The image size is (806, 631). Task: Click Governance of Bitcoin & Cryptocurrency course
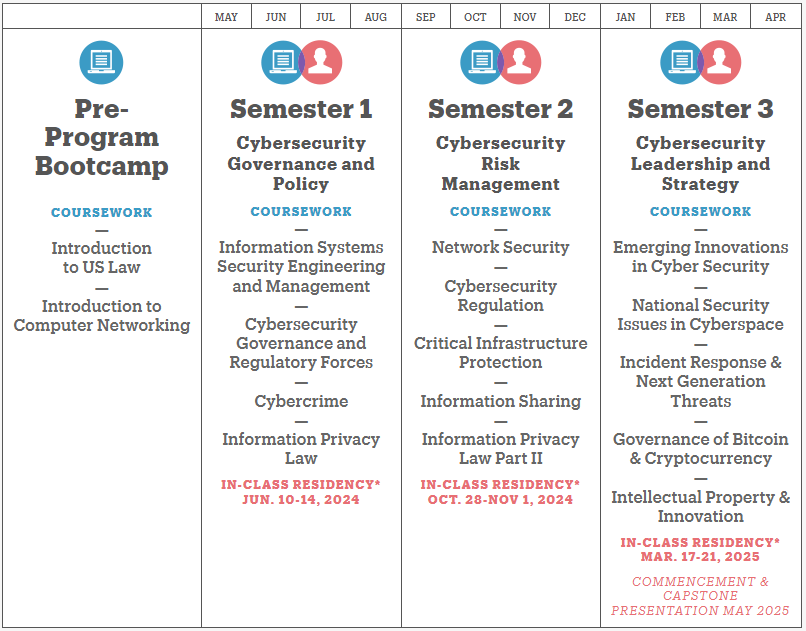tap(700, 449)
